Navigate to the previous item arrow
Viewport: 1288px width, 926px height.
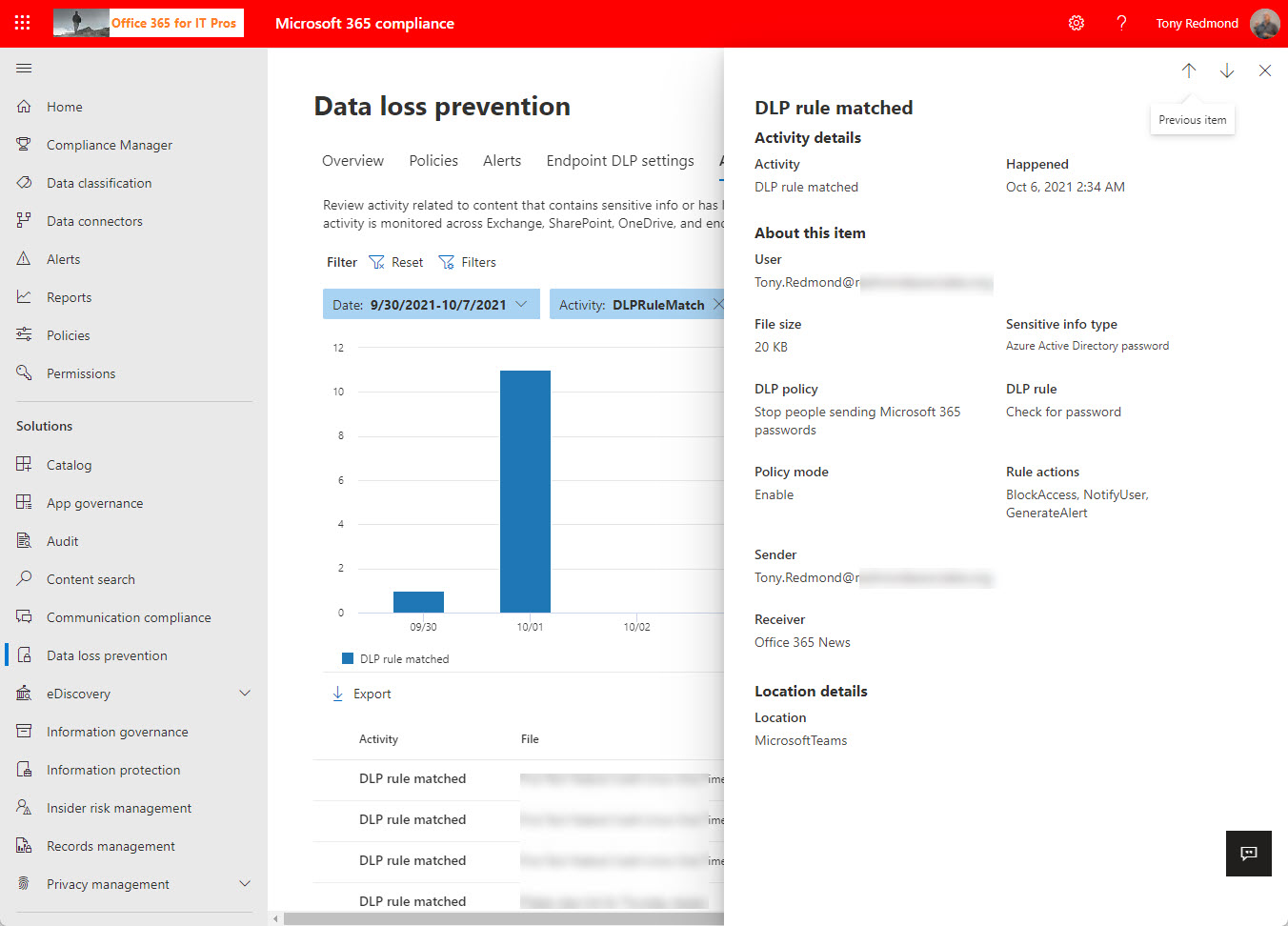(x=1188, y=70)
